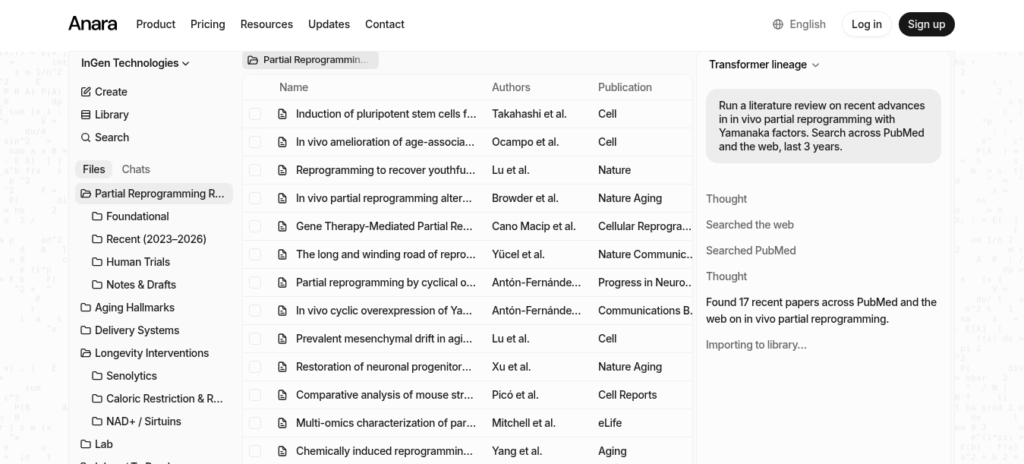The height and width of the screenshot is (464, 1024).
Task: Click document icon for Takahashi et al. paper
Action: [282, 114]
